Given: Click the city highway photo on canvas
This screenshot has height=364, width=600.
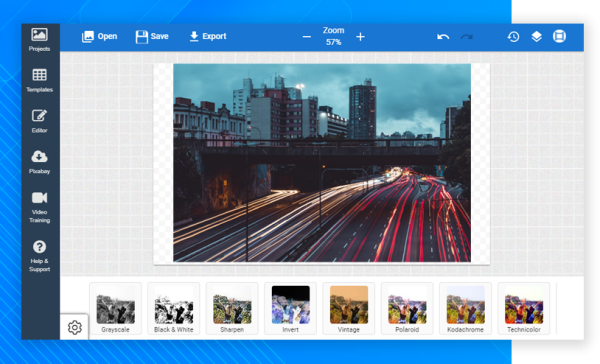Looking at the screenshot, I should tap(322, 163).
